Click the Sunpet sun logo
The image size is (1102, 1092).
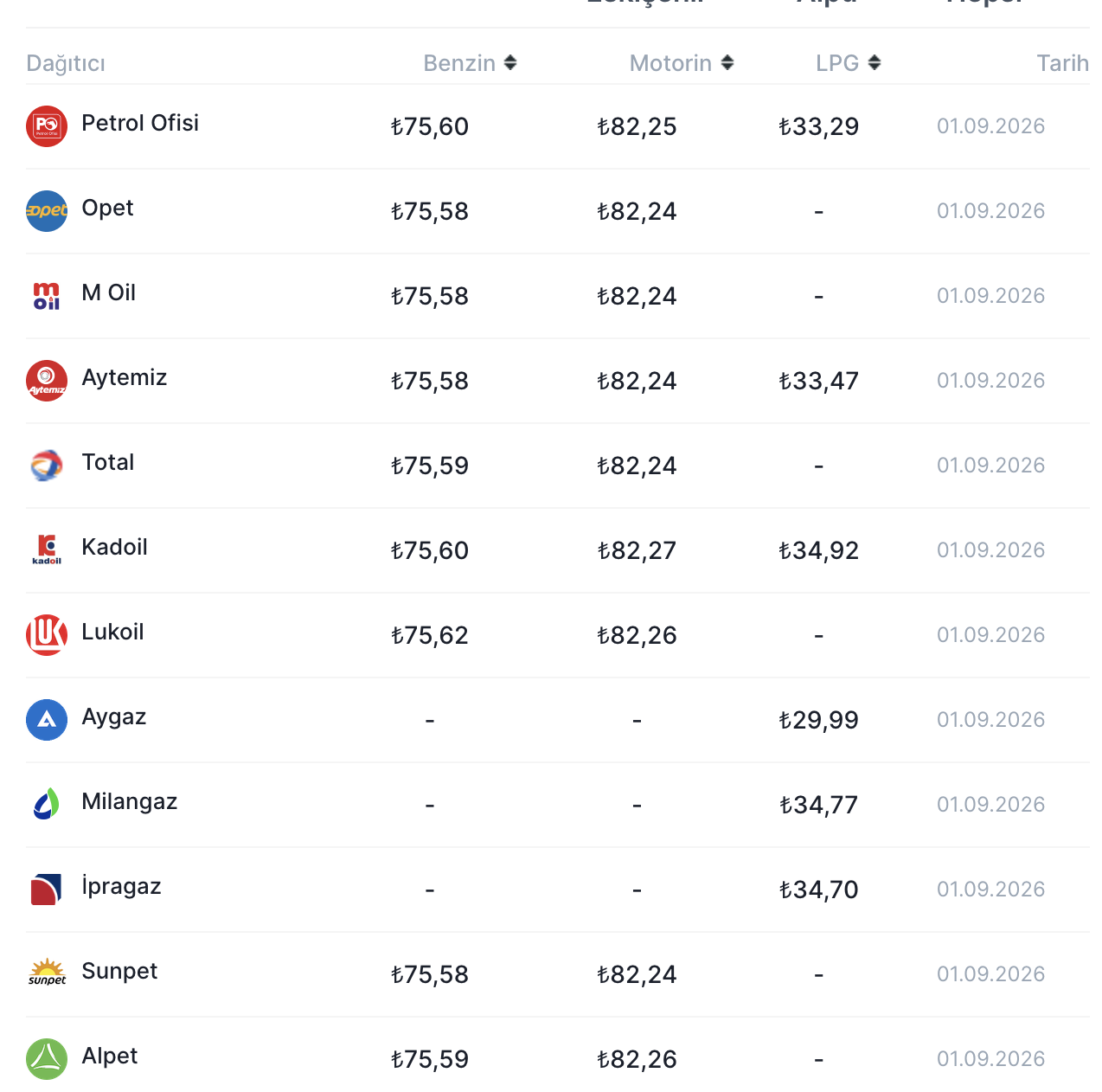tap(47, 974)
